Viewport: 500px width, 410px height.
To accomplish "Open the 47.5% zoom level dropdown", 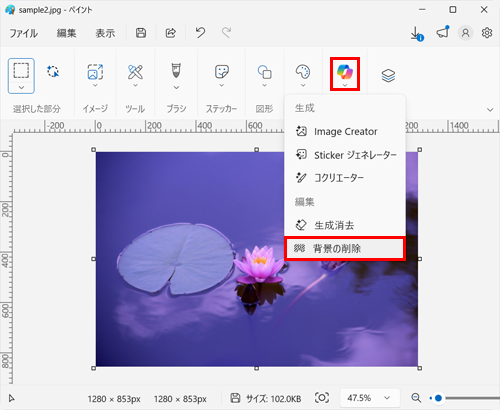I will point(370,398).
